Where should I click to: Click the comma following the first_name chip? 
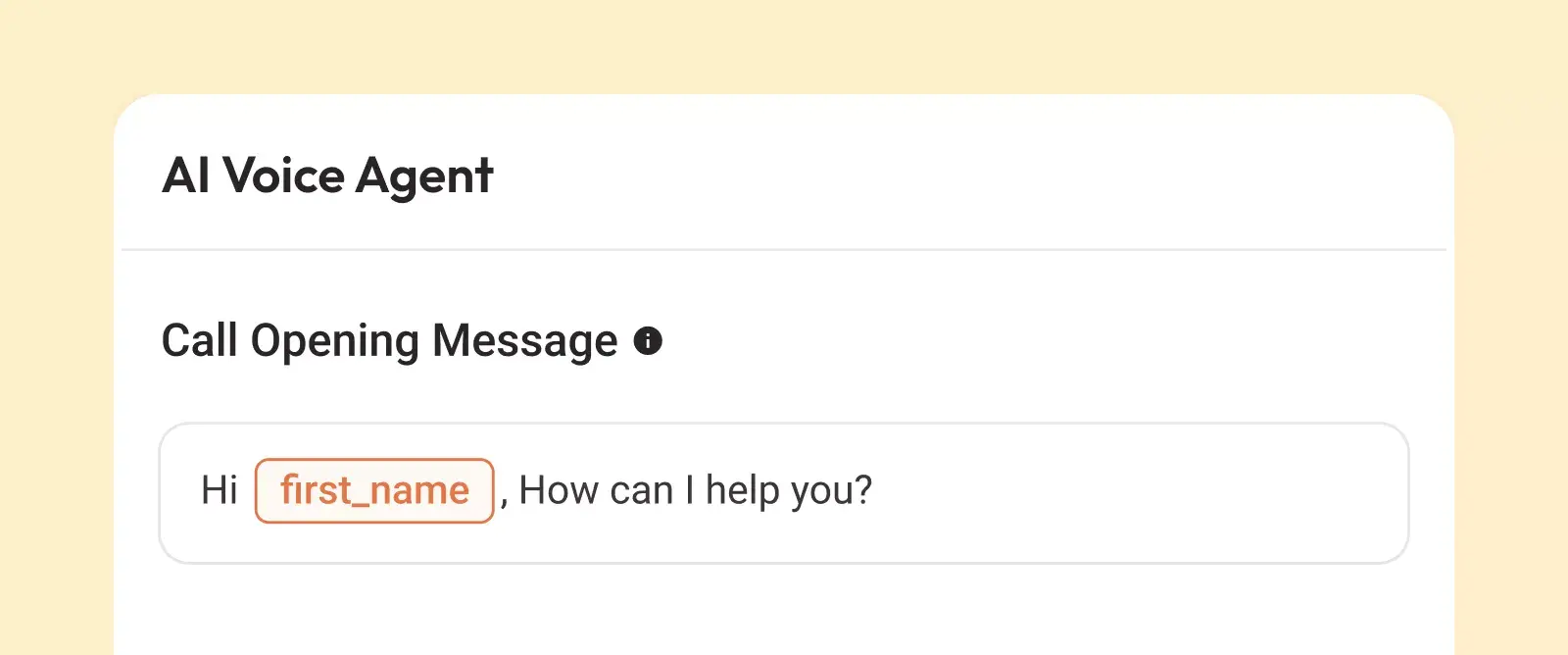[503, 495]
